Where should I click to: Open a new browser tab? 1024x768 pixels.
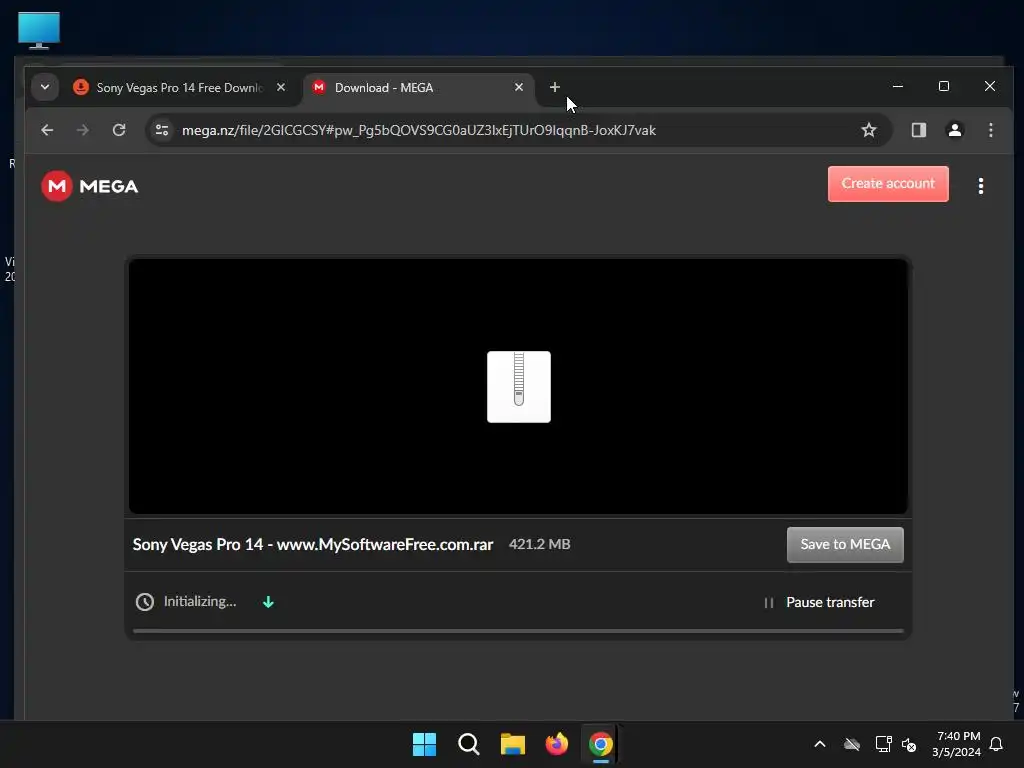pos(554,87)
